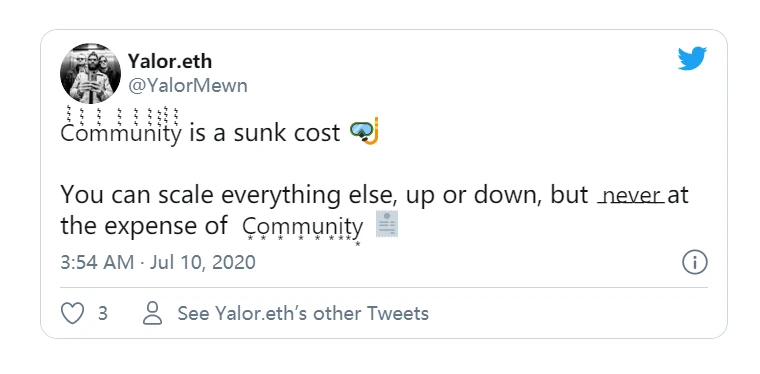Viewport: 760px width, 374px height.
Task: Click the receipt emoji after Community
Action: (387, 224)
